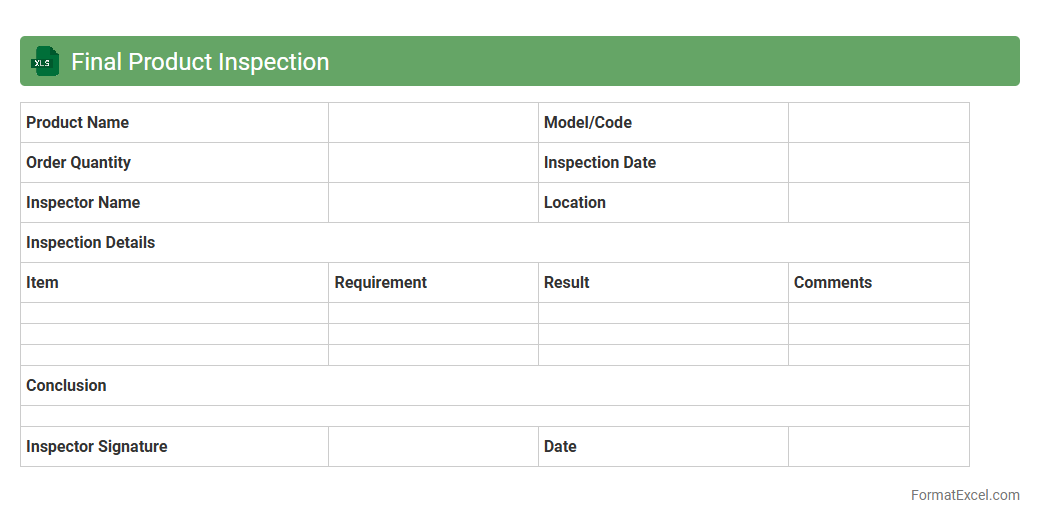
Task: Click the Result column header
Action: [567, 283]
